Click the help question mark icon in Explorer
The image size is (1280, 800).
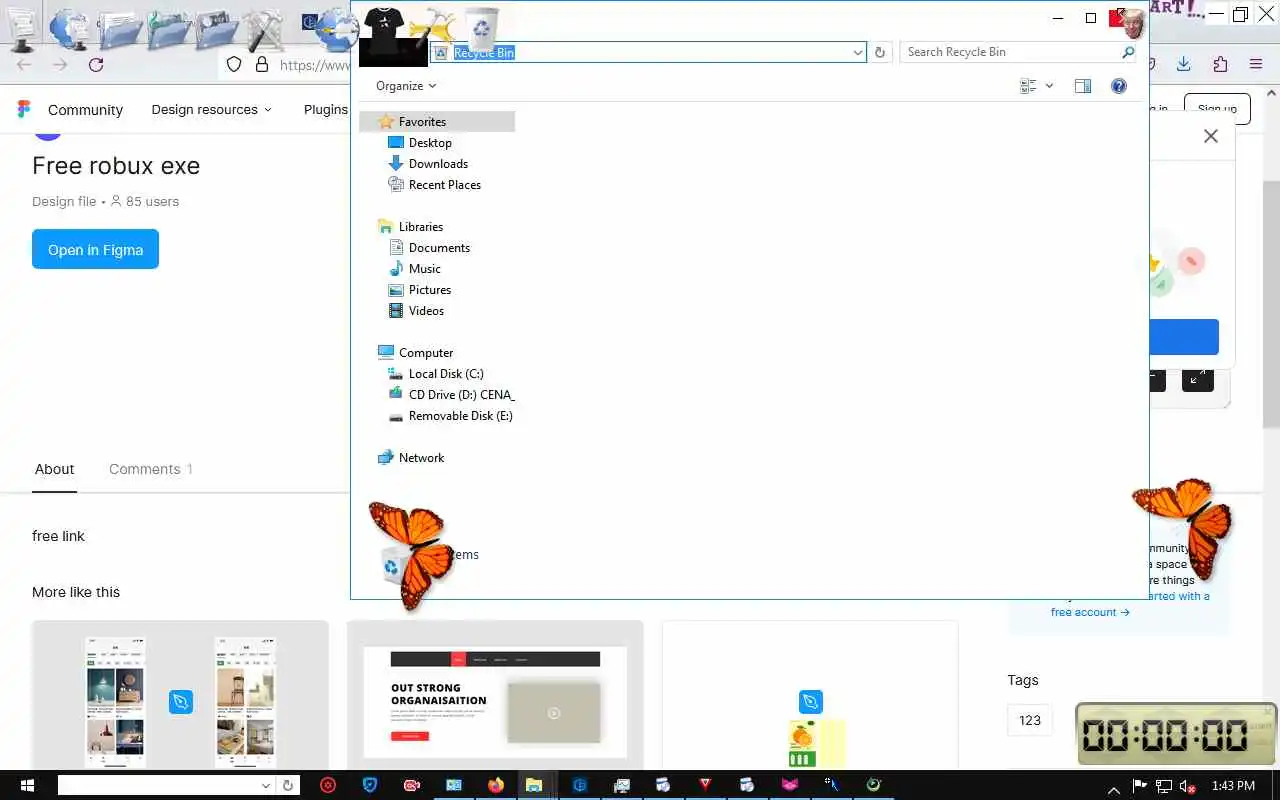1119,86
